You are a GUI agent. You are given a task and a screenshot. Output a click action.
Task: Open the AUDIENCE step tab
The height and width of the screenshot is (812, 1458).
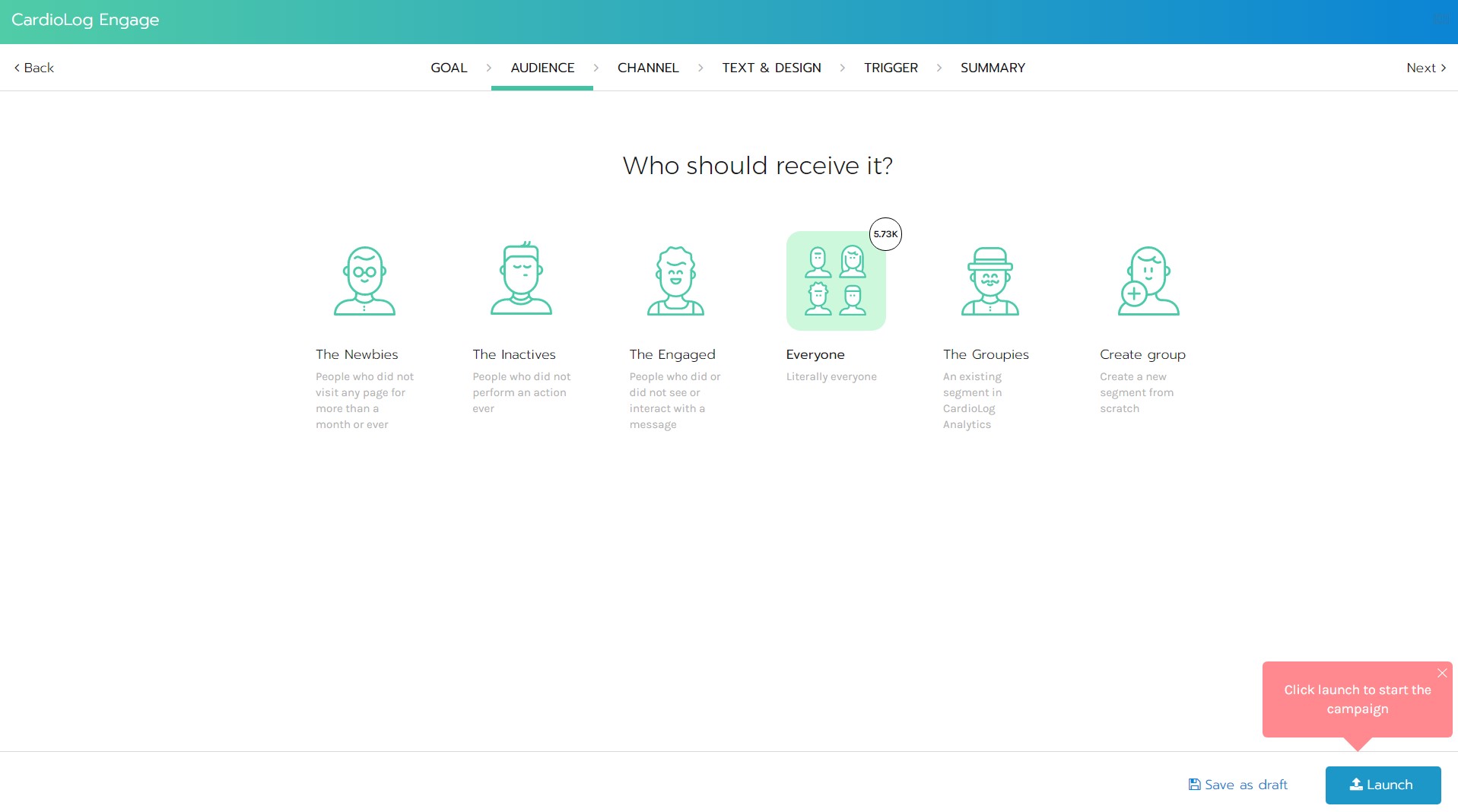[x=542, y=68]
